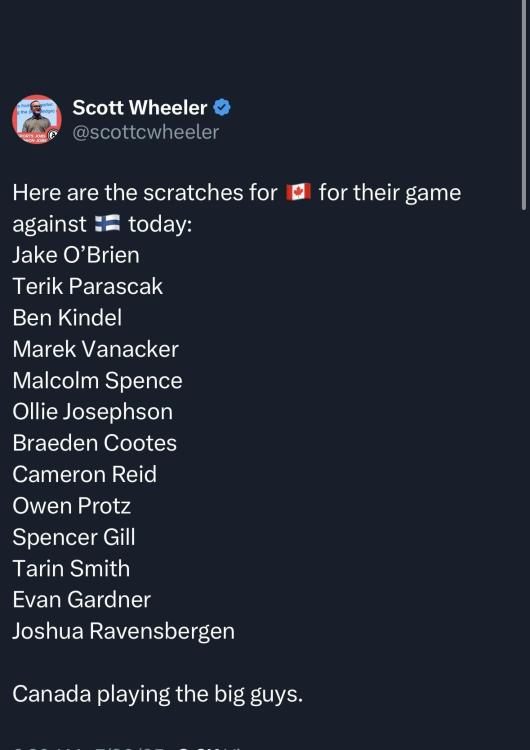This screenshot has height=750, width=530.
Task: Click the Canadian flag emoji
Action: tap(298, 192)
